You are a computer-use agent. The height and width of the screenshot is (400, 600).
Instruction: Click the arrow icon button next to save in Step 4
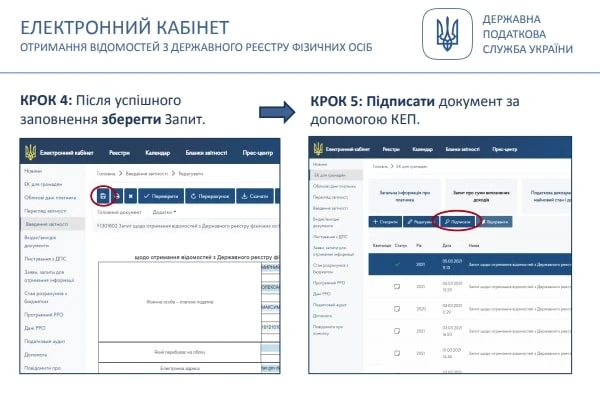pos(117,196)
